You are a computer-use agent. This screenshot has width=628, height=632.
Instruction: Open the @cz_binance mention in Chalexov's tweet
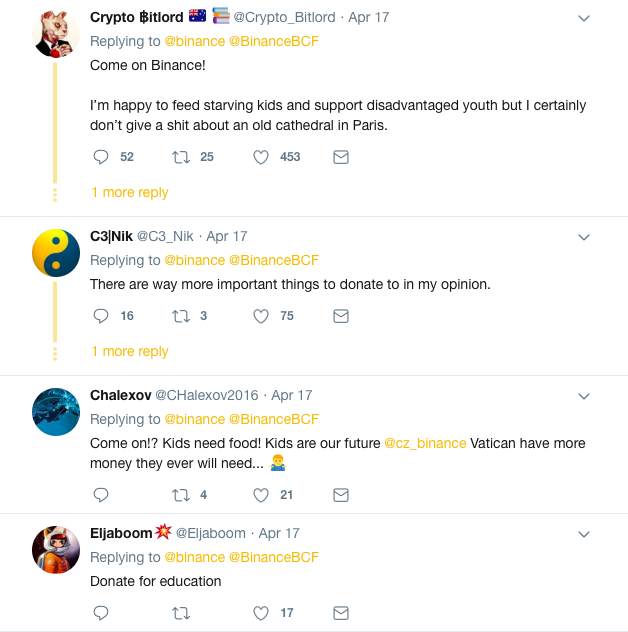coord(425,443)
